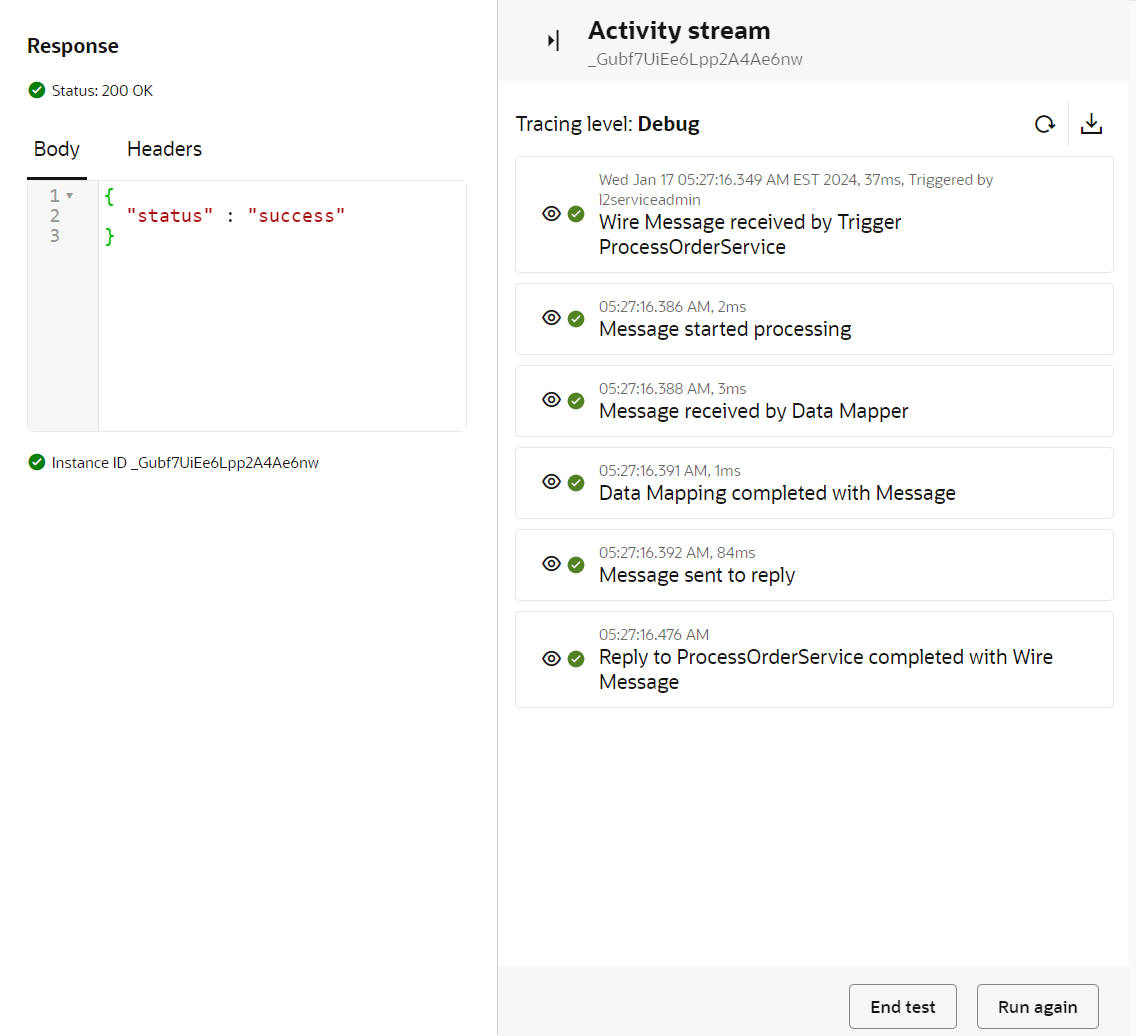Viewport: 1136px width, 1036px height.
Task: Collapse the Activity stream panel
Action: (553, 41)
